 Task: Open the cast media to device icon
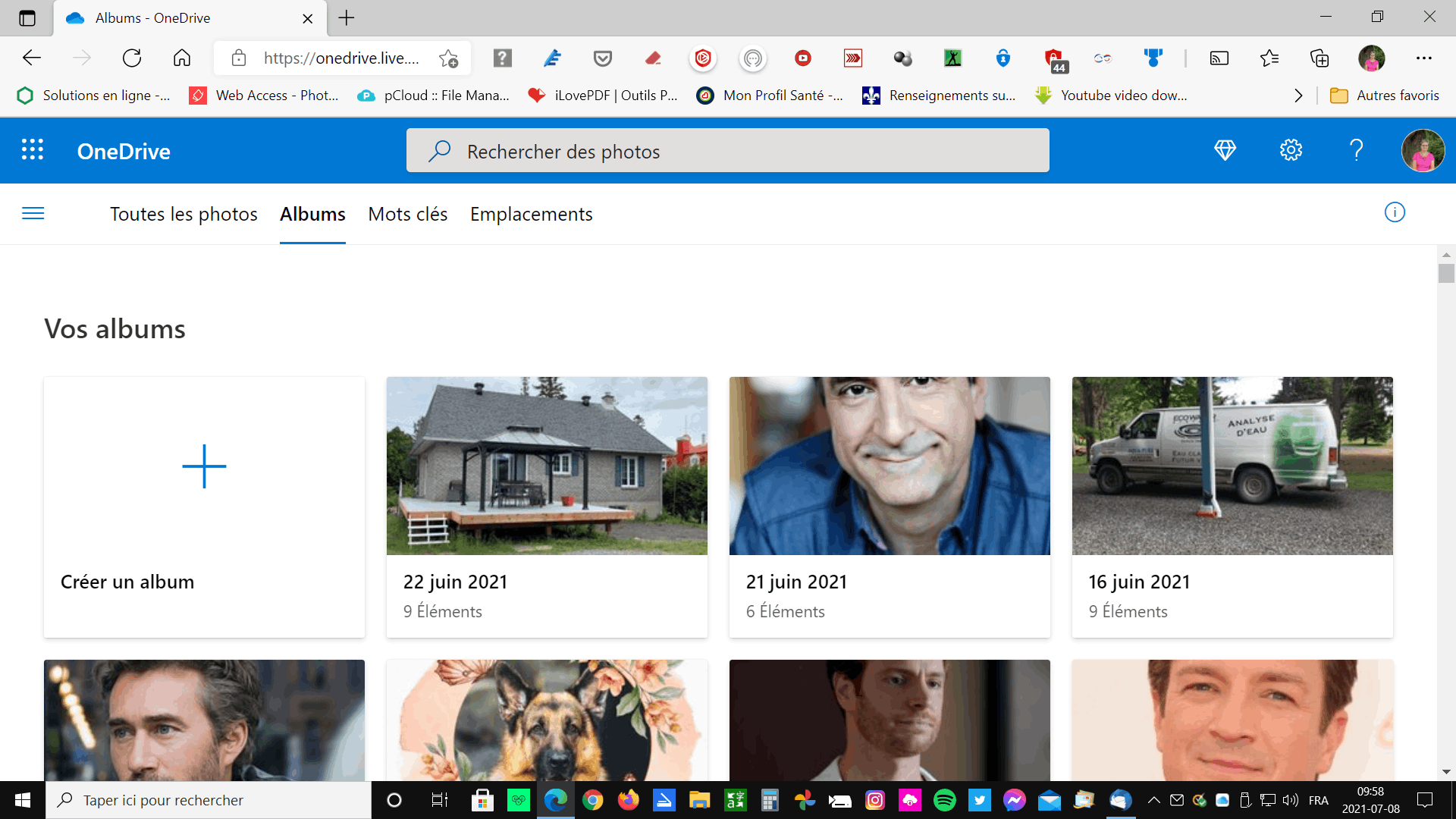coord(1219,58)
